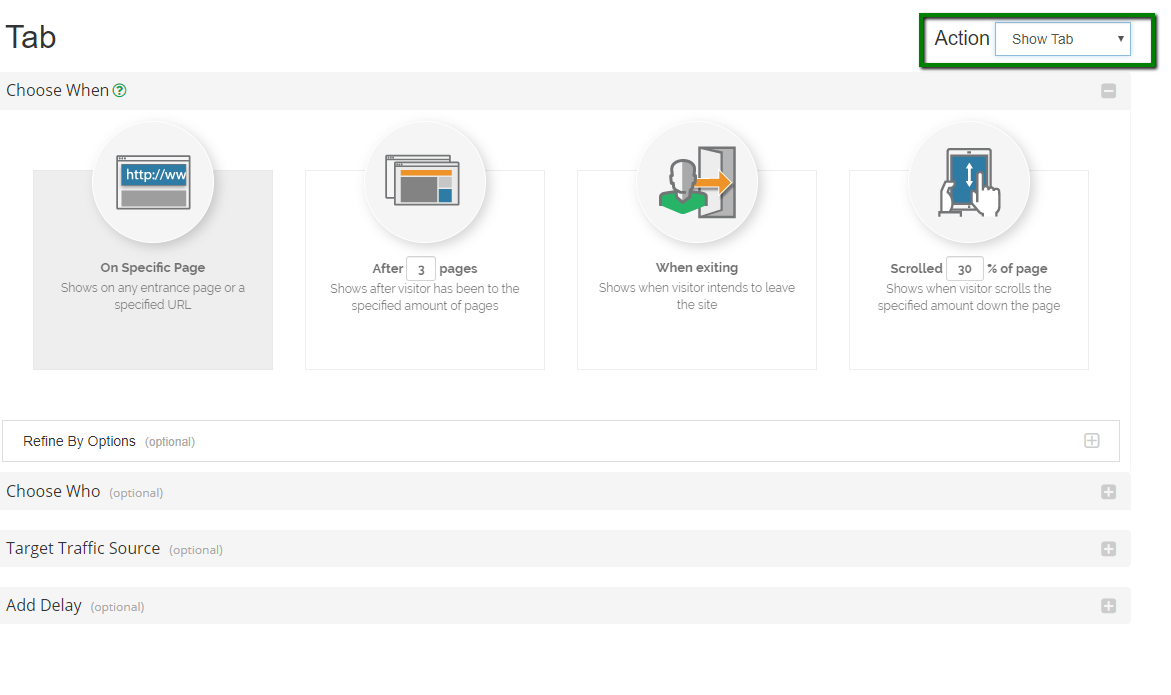Click the Refine By Options label
Screen dimensions: 1171x695
(79, 441)
